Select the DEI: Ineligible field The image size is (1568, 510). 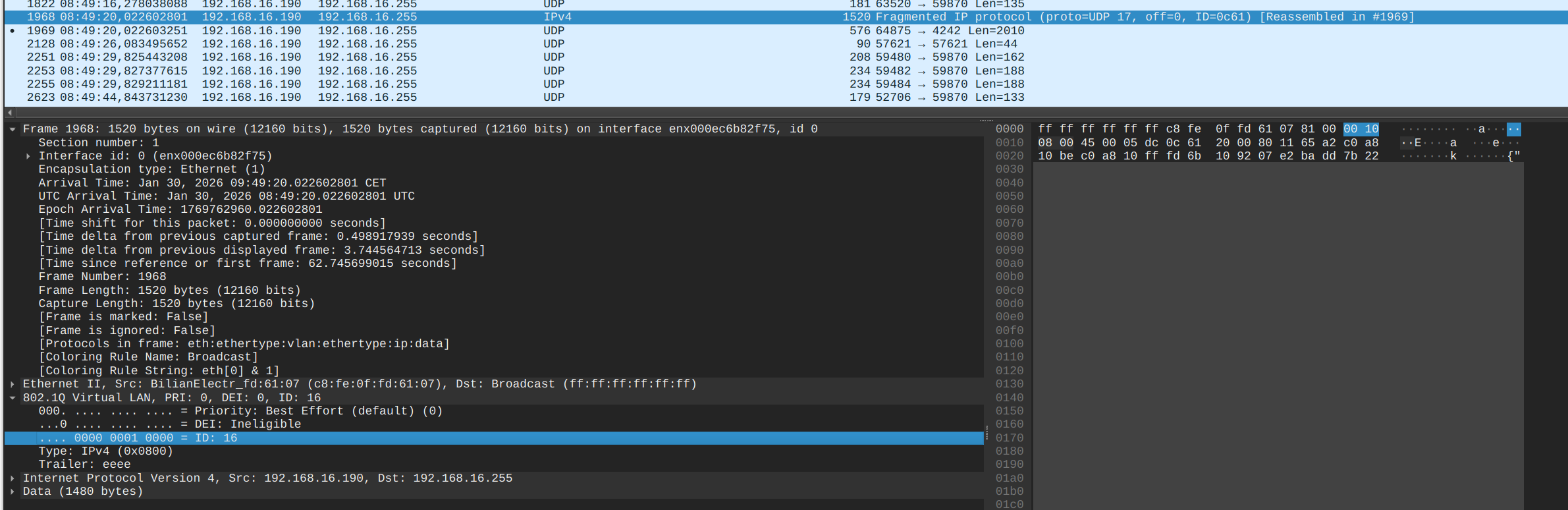click(x=169, y=424)
